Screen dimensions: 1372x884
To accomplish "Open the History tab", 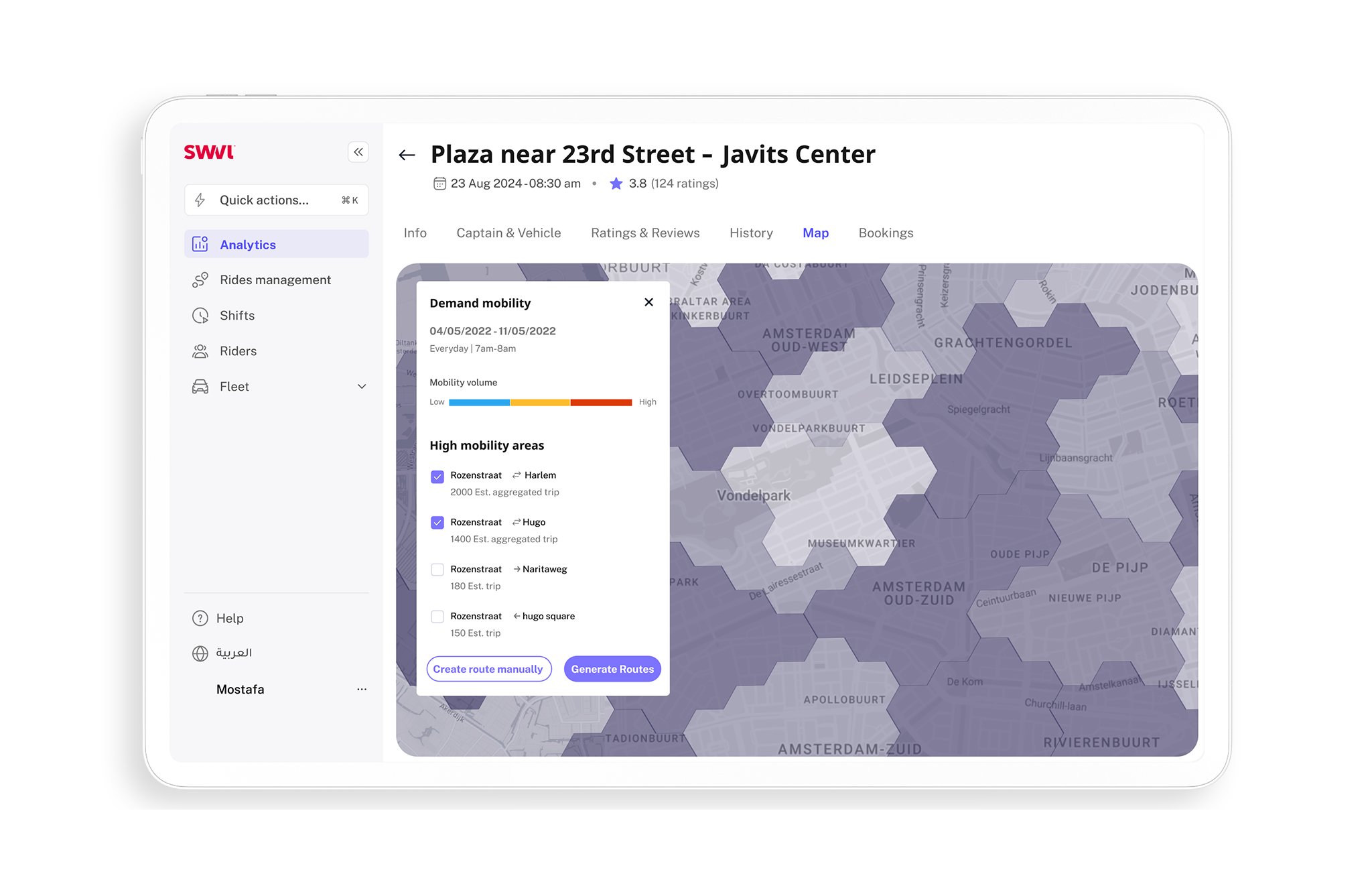I will [751, 233].
